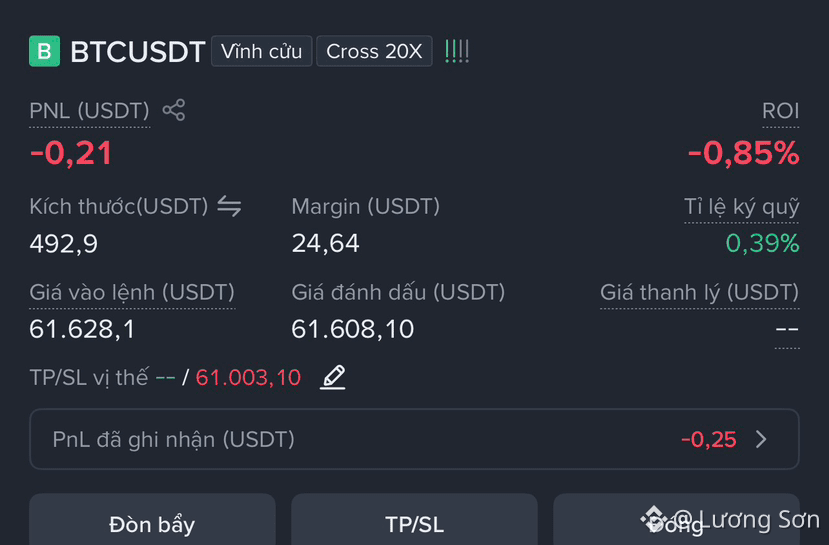Edit position TP/SL with the pencil icon

(333, 377)
